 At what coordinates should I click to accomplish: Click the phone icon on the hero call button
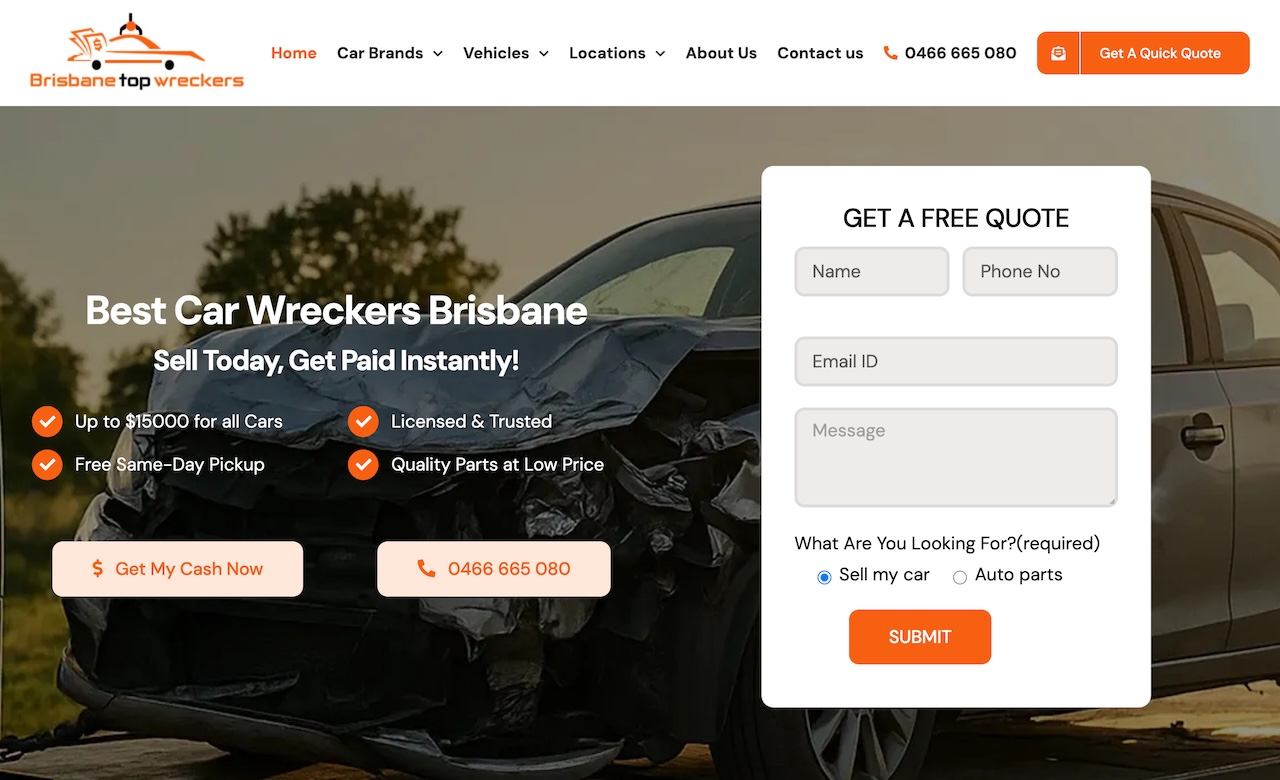(x=426, y=569)
